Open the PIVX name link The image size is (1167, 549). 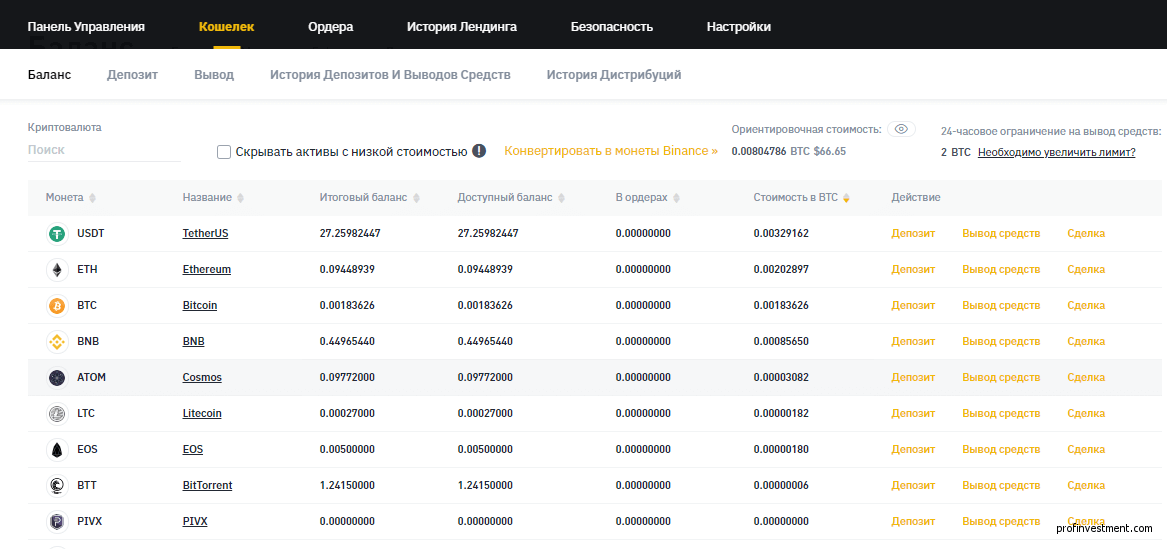click(195, 521)
